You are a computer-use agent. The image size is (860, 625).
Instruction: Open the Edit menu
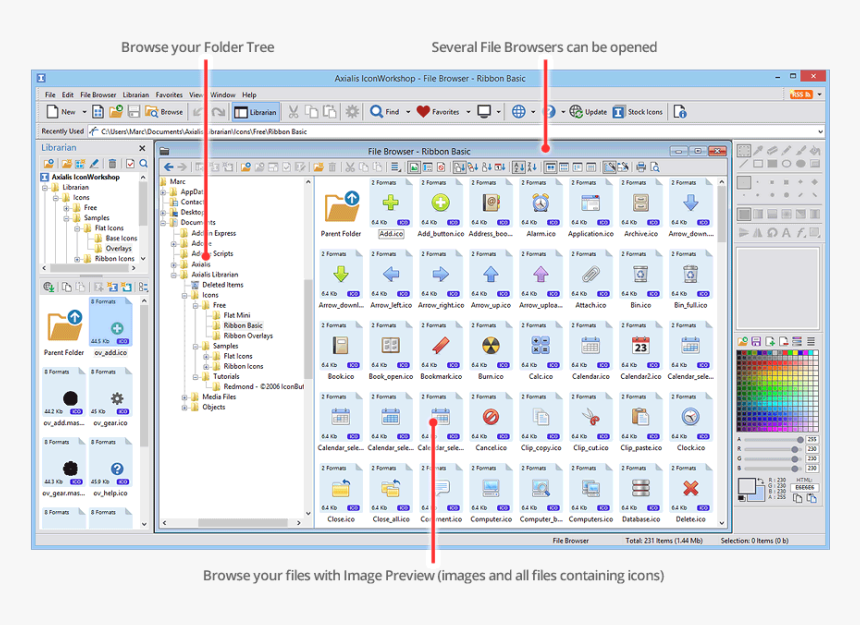point(67,95)
